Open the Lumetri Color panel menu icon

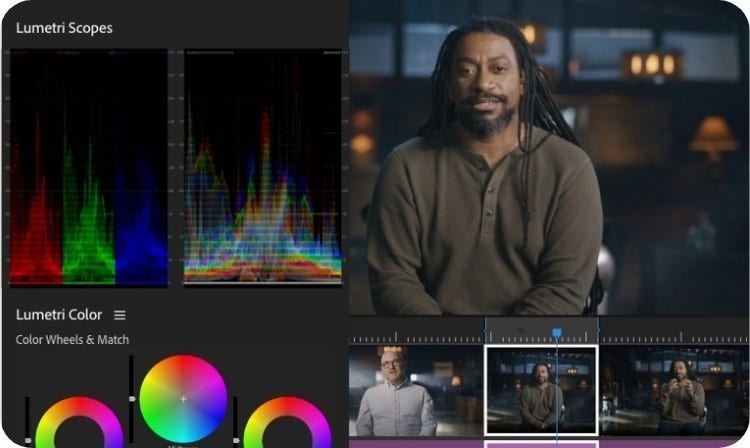pyautogui.click(x=120, y=315)
